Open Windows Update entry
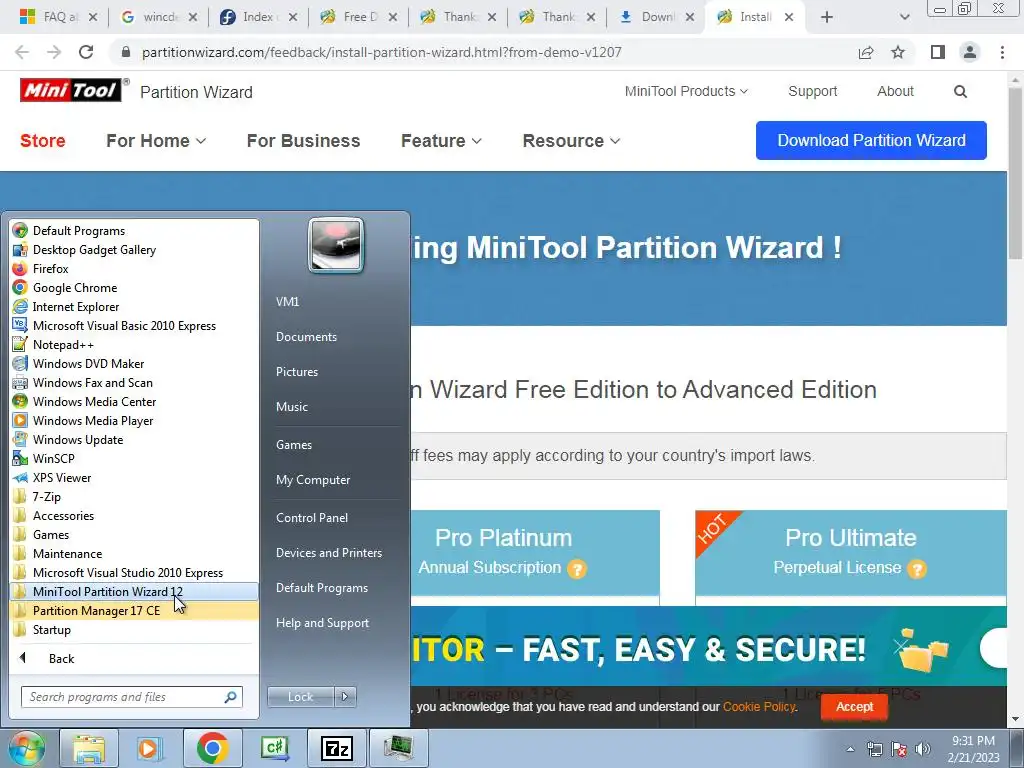This screenshot has height=768, width=1024. 134,439
